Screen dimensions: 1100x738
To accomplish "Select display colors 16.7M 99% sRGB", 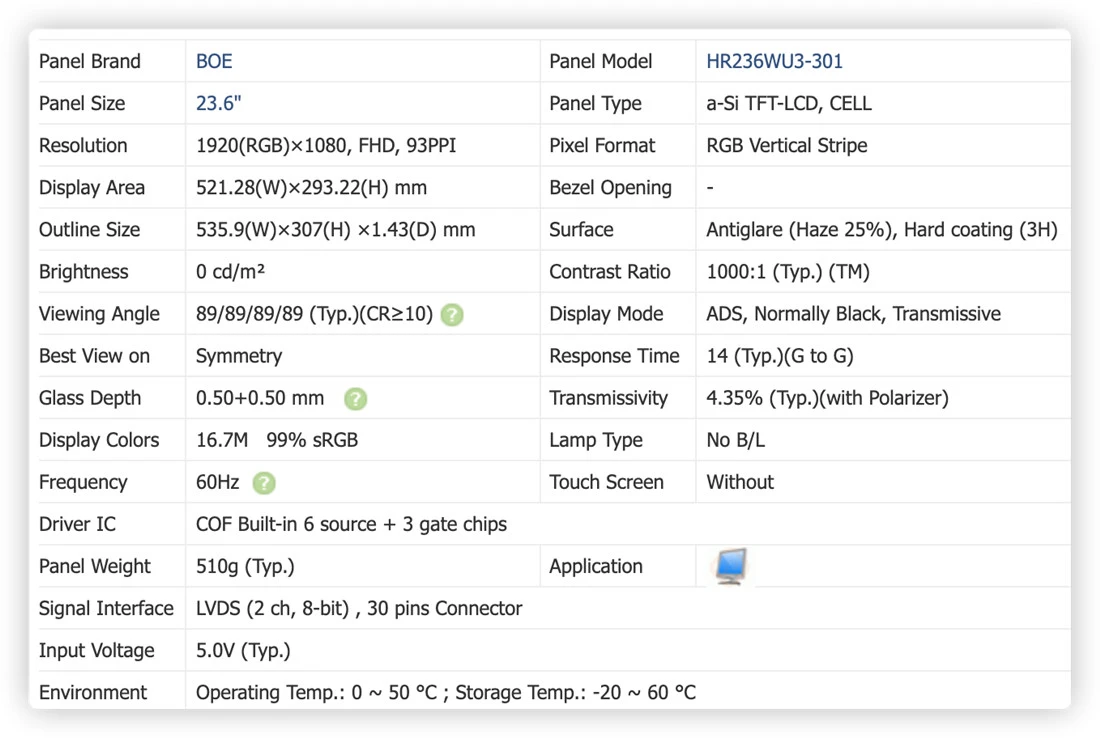I will (276, 440).
